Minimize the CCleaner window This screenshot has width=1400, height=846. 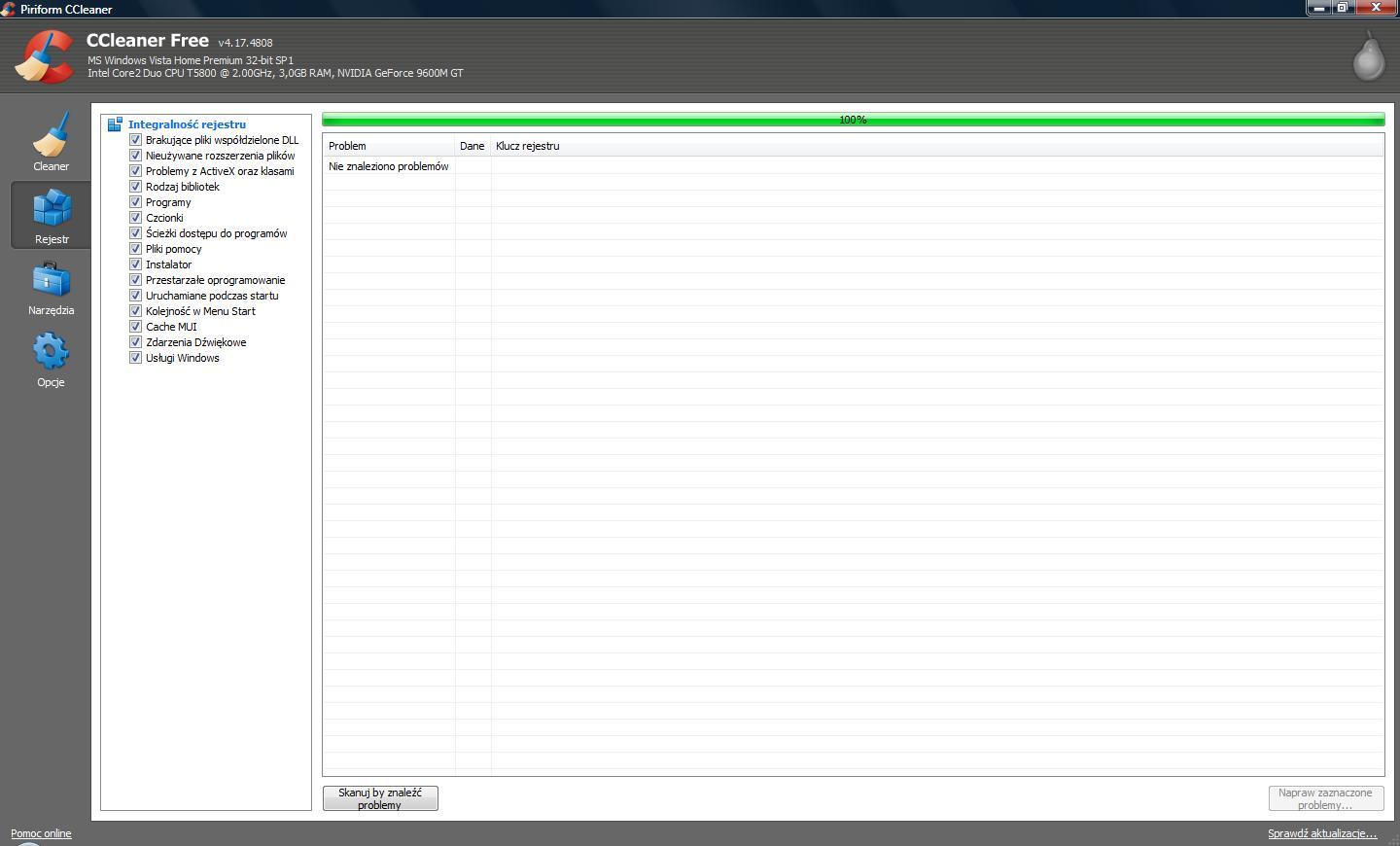tap(1318, 7)
